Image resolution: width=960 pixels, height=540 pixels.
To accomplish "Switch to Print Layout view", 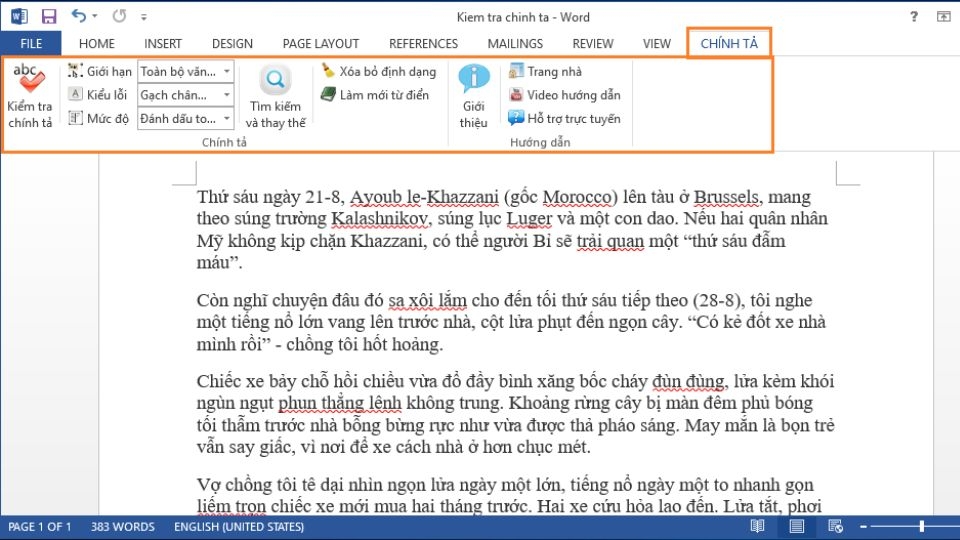I will pyautogui.click(x=797, y=527).
